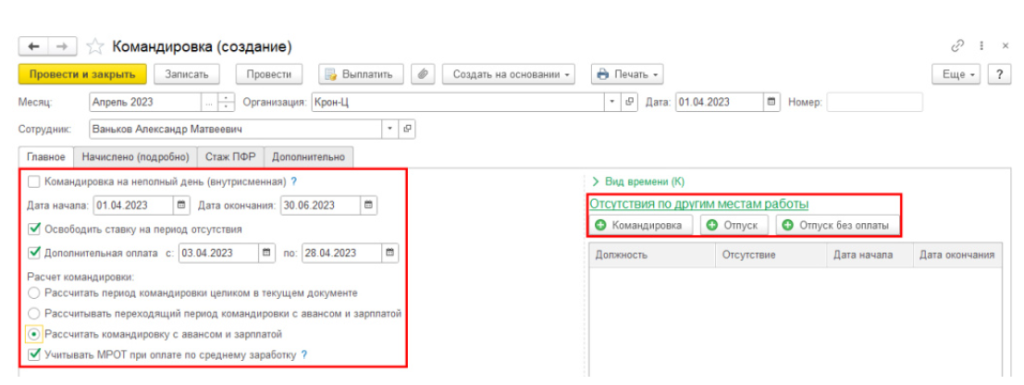The height and width of the screenshot is (385, 1024).
Task: Click Провести и закрыть button
Action: click(x=82, y=74)
